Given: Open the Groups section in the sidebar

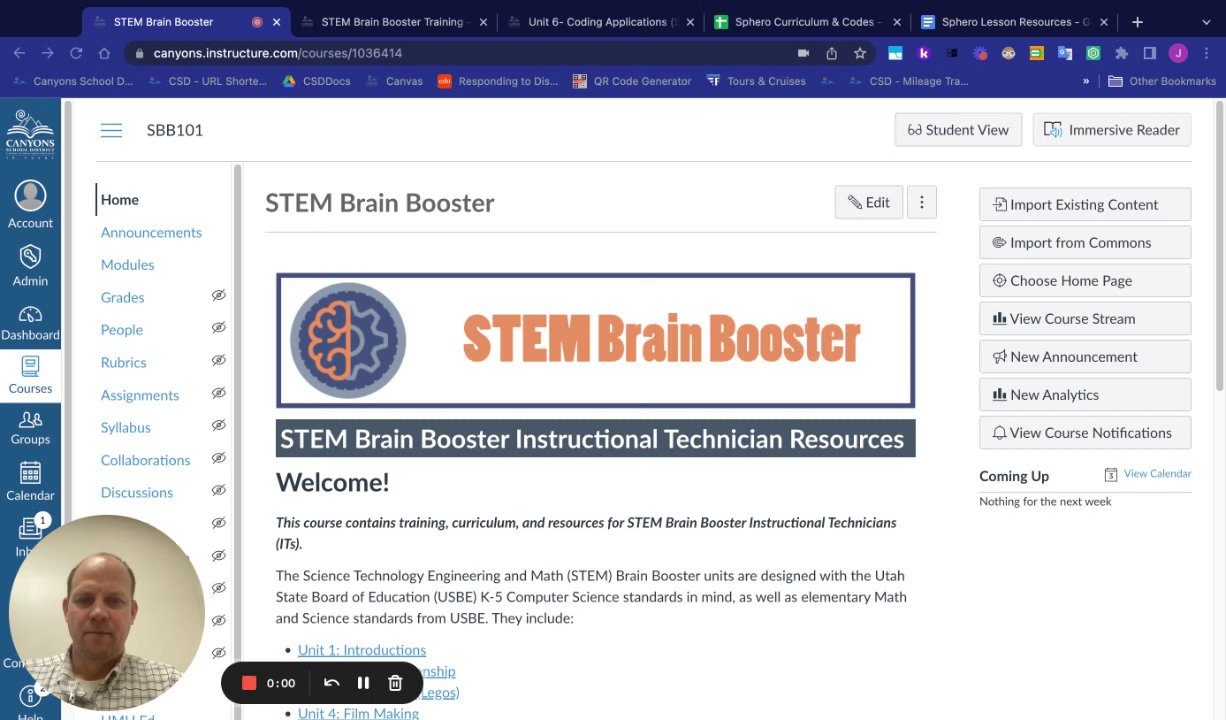Looking at the screenshot, I should [x=30, y=428].
